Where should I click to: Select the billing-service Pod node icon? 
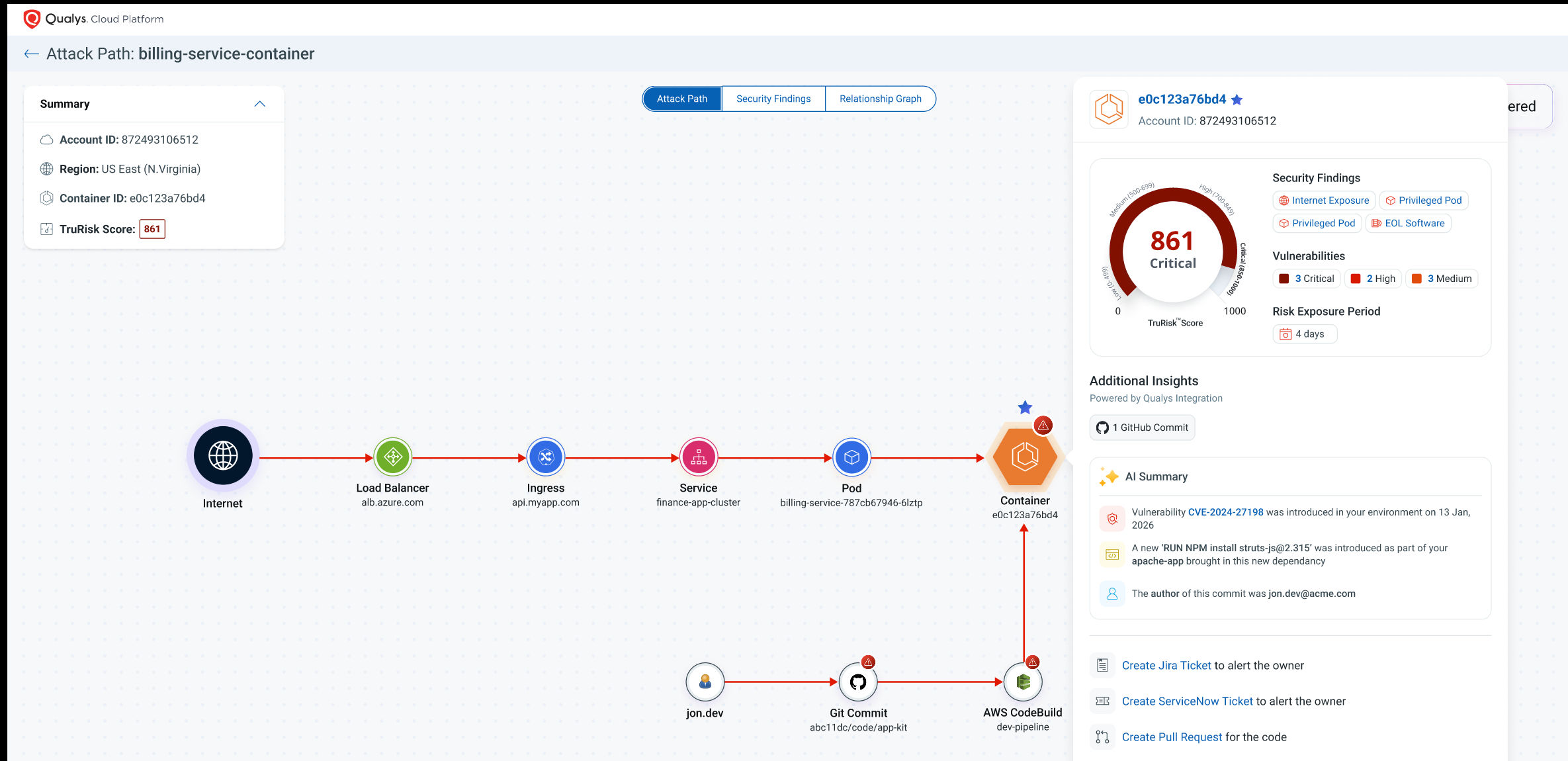click(x=851, y=457)
